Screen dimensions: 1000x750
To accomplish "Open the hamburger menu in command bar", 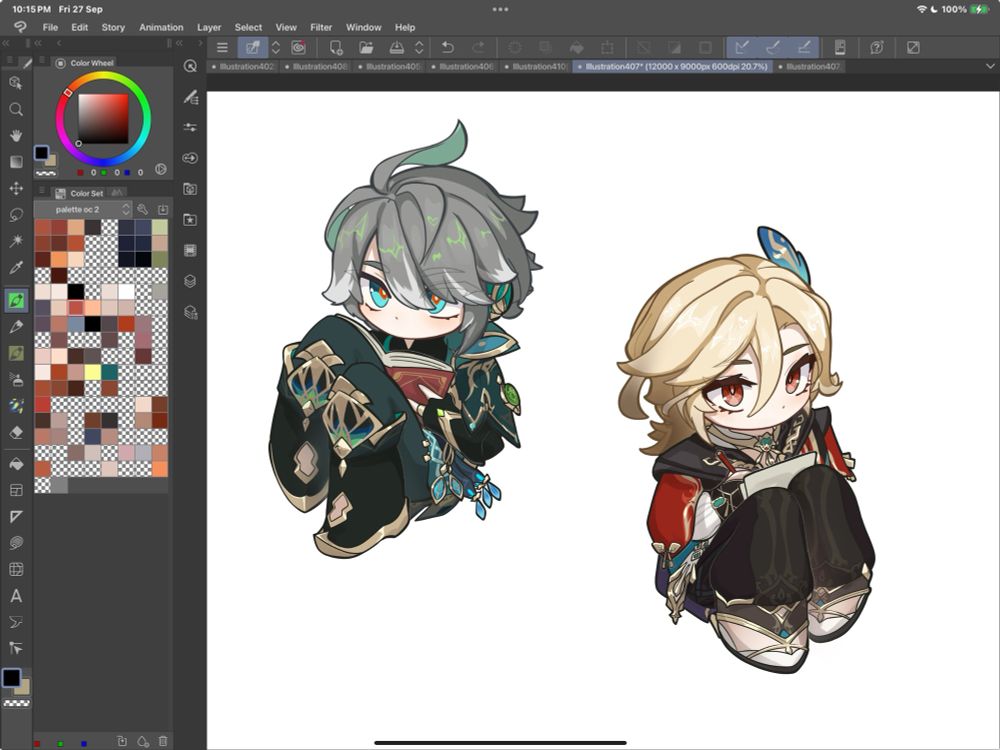I will click(222, 47).
